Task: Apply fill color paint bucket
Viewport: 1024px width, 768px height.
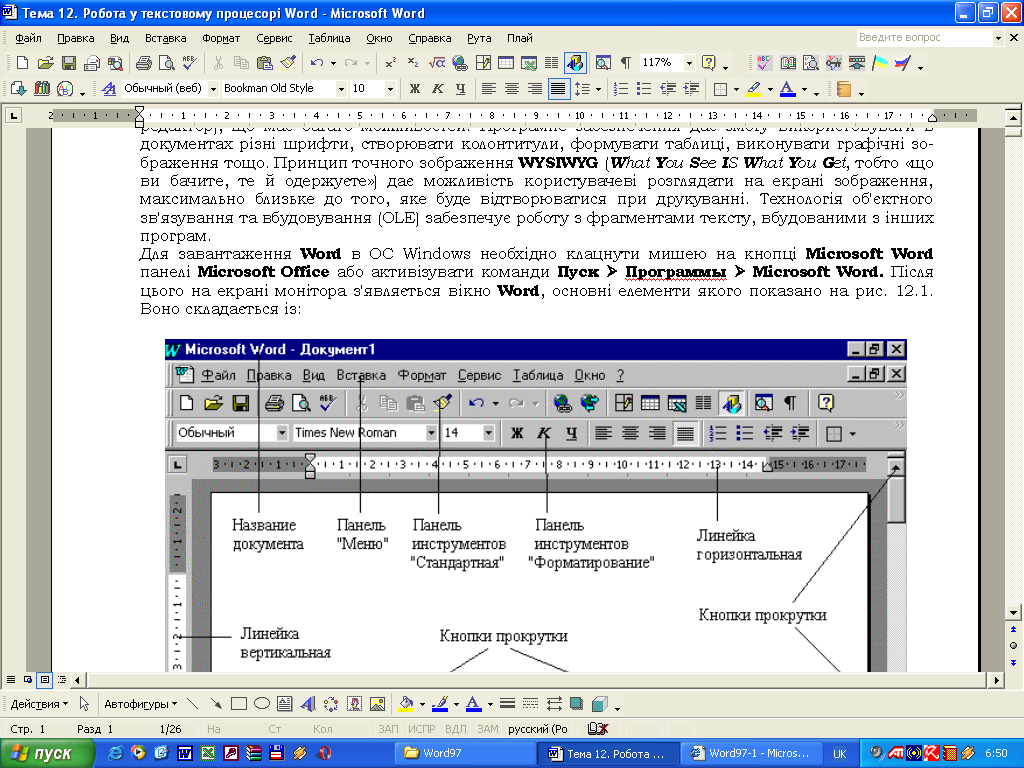Action: tap(406, 704)
